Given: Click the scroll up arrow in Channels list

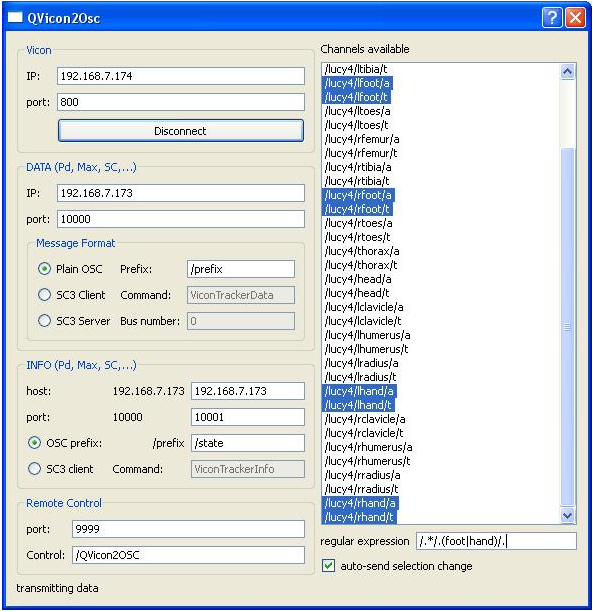Looking at the screenshot, I should point(567,71).
